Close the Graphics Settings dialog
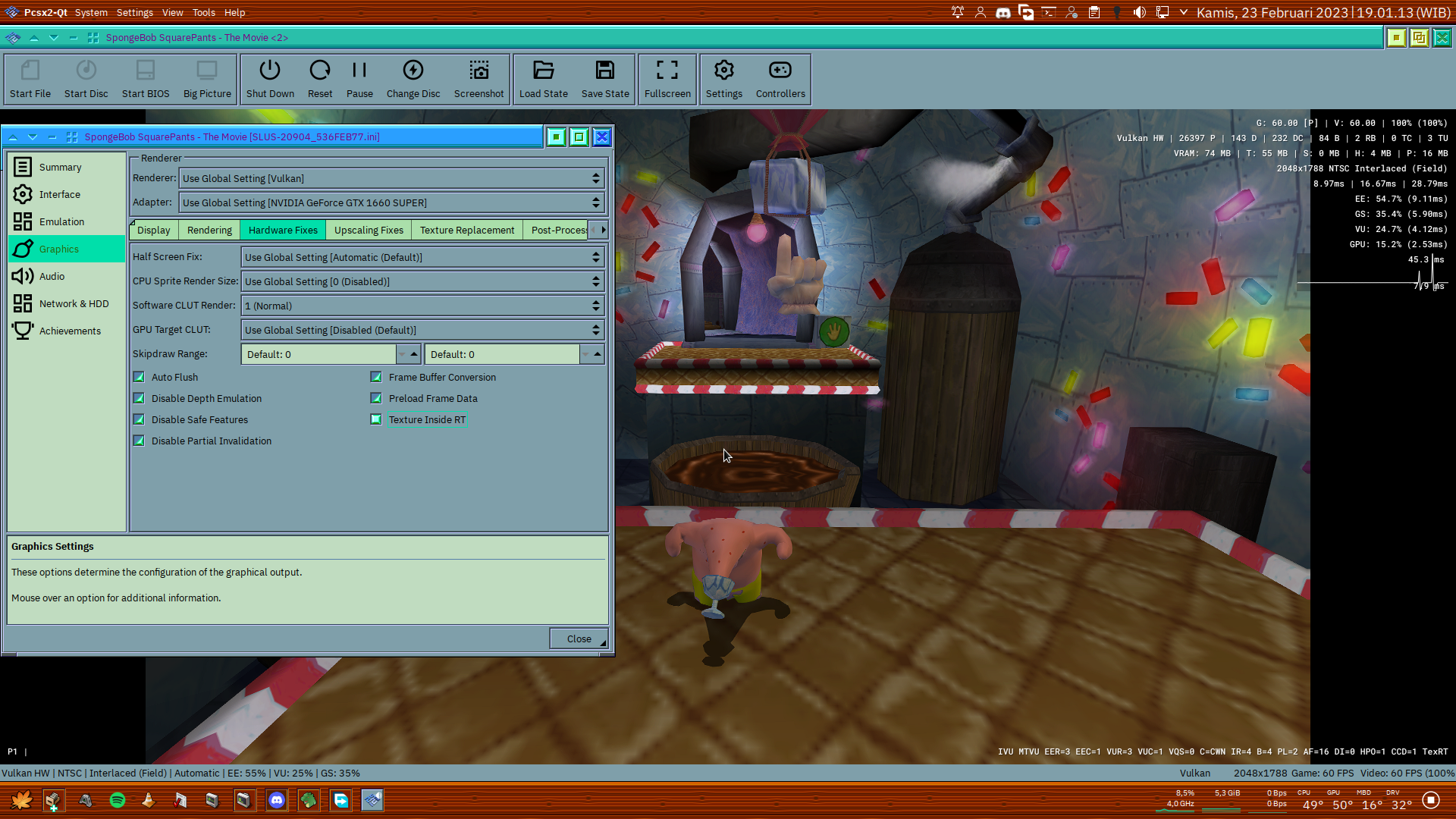Screen dimensions: 1456x819 578,638
